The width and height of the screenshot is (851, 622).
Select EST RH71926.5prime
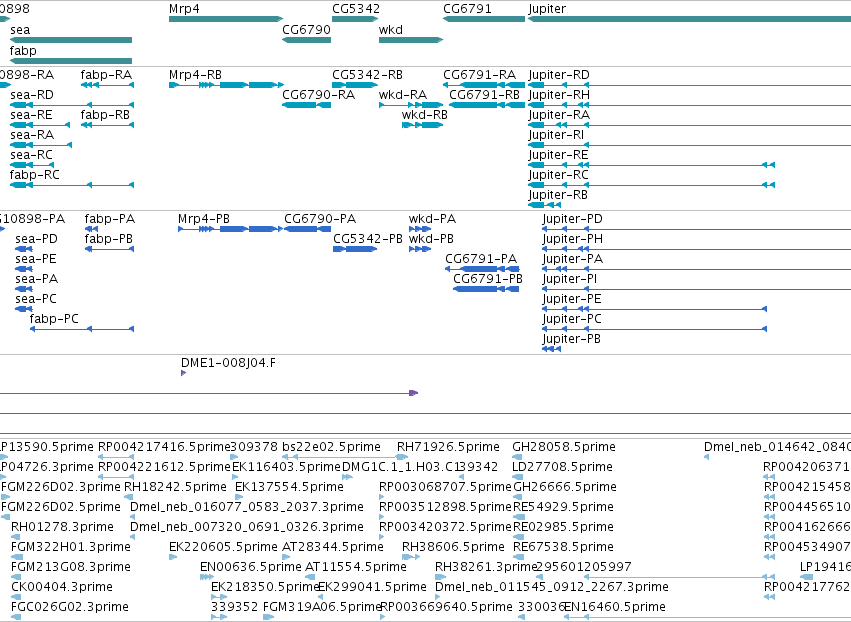pyautogui.click(x=448, y=447)
